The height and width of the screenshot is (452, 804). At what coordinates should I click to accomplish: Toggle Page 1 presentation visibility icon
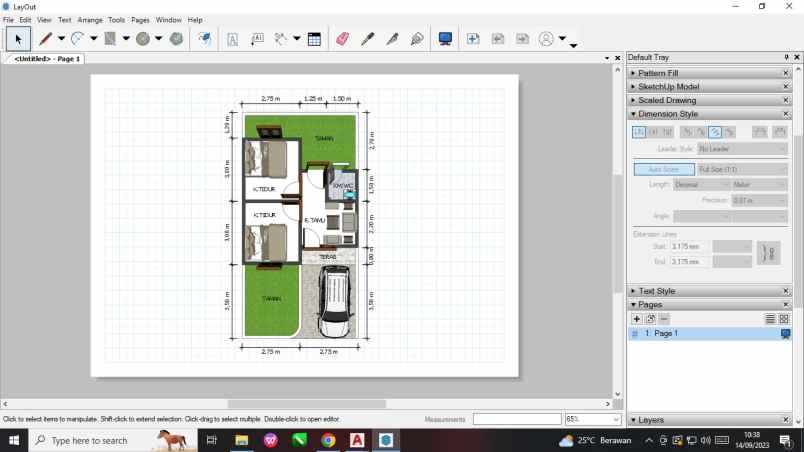click(785, 334)
